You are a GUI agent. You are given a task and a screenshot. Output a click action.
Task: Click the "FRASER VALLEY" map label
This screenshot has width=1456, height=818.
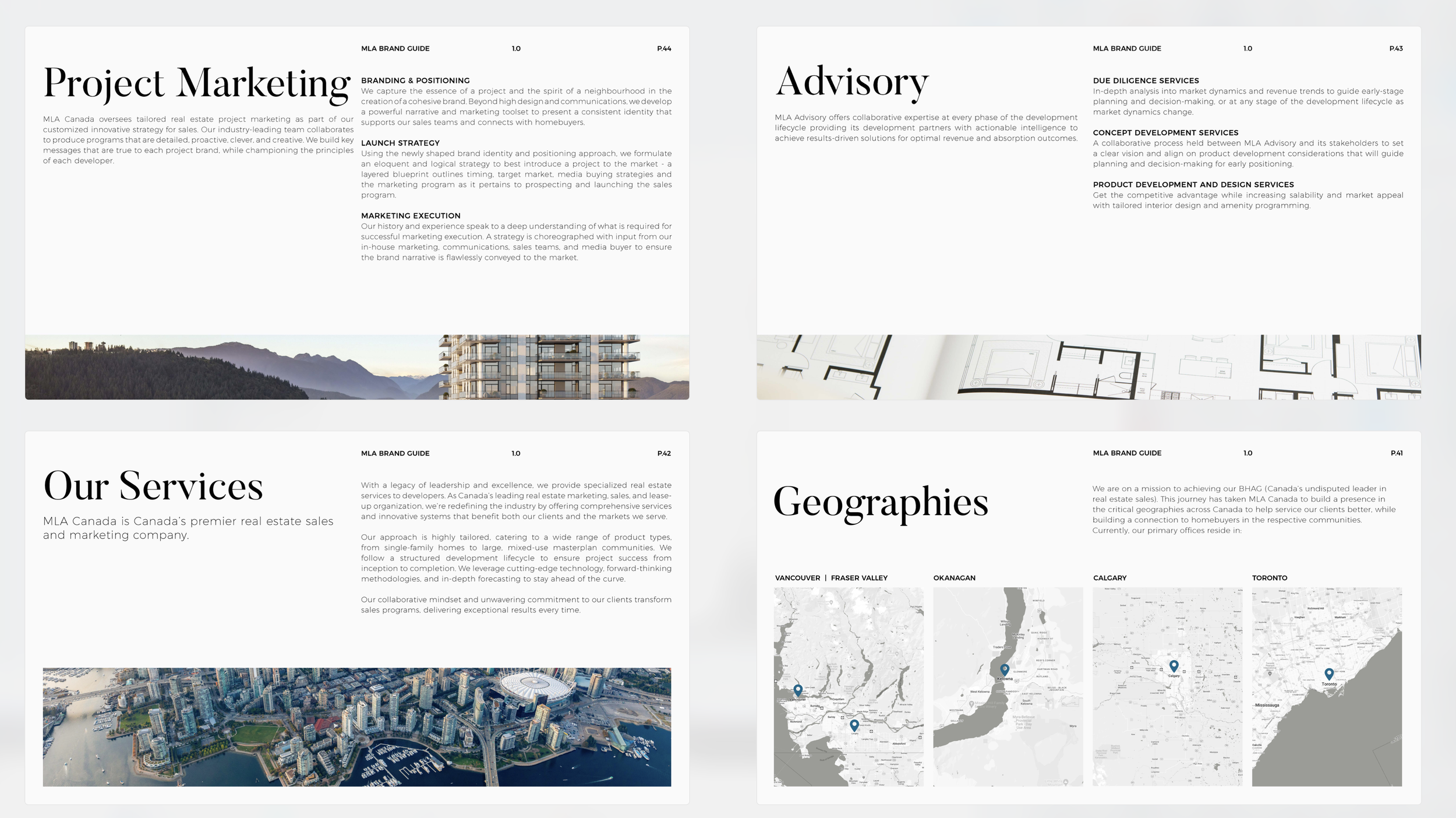tap(859, 578)
